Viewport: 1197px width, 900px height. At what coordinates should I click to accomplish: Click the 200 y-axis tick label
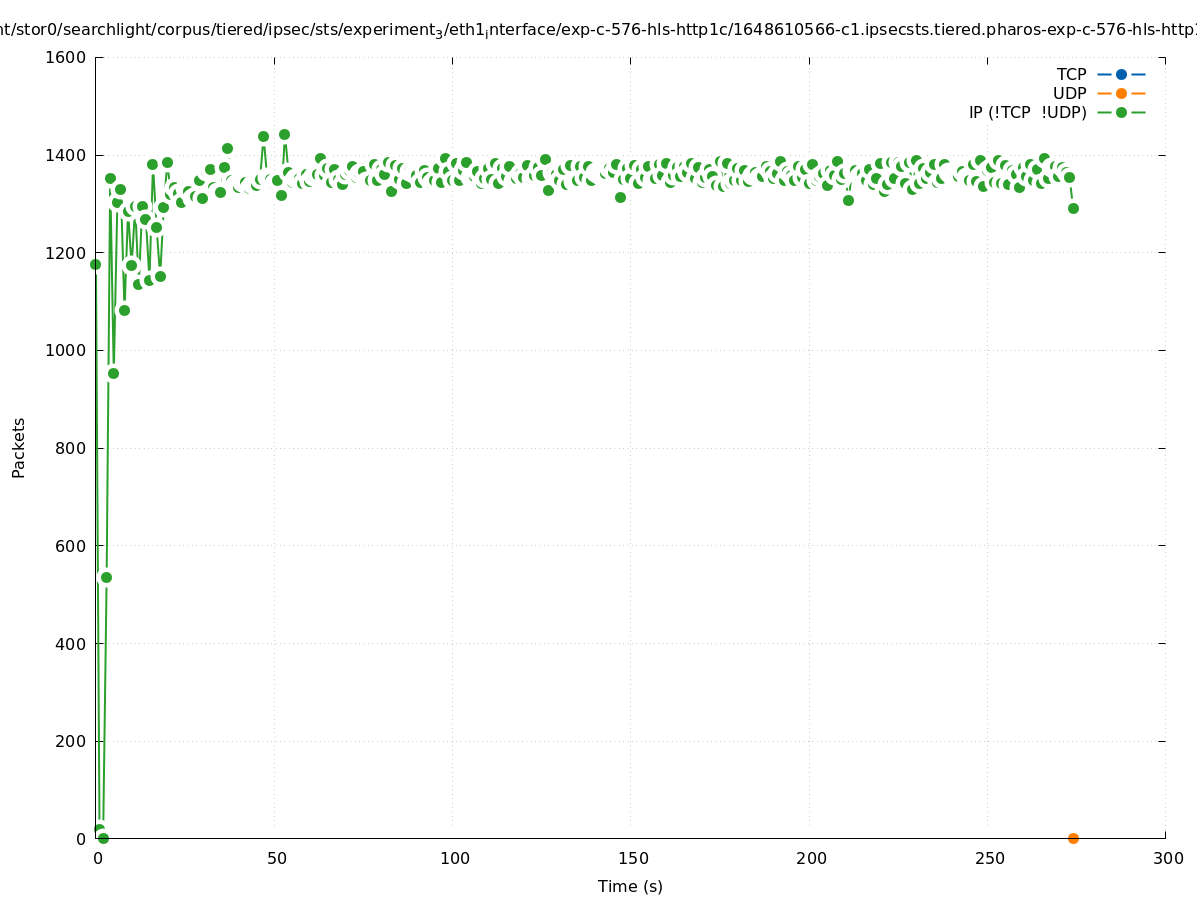(71, 741)
